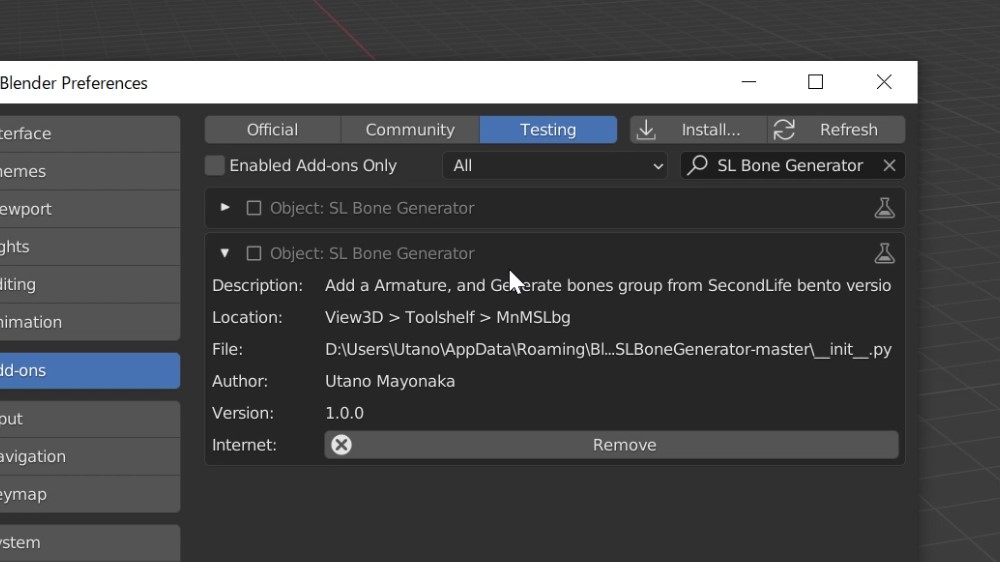Click the add-on description text
The width and height of the screenshot is (1000, 562).
coord(608,285)
